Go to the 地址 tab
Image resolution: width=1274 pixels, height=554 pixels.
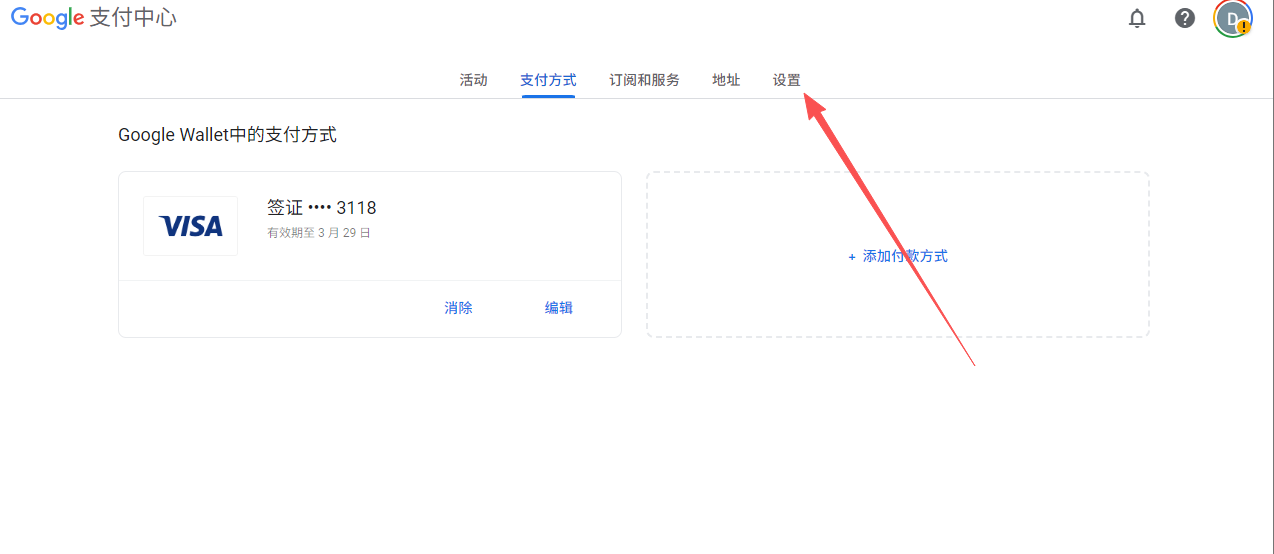tap(726, 80)
